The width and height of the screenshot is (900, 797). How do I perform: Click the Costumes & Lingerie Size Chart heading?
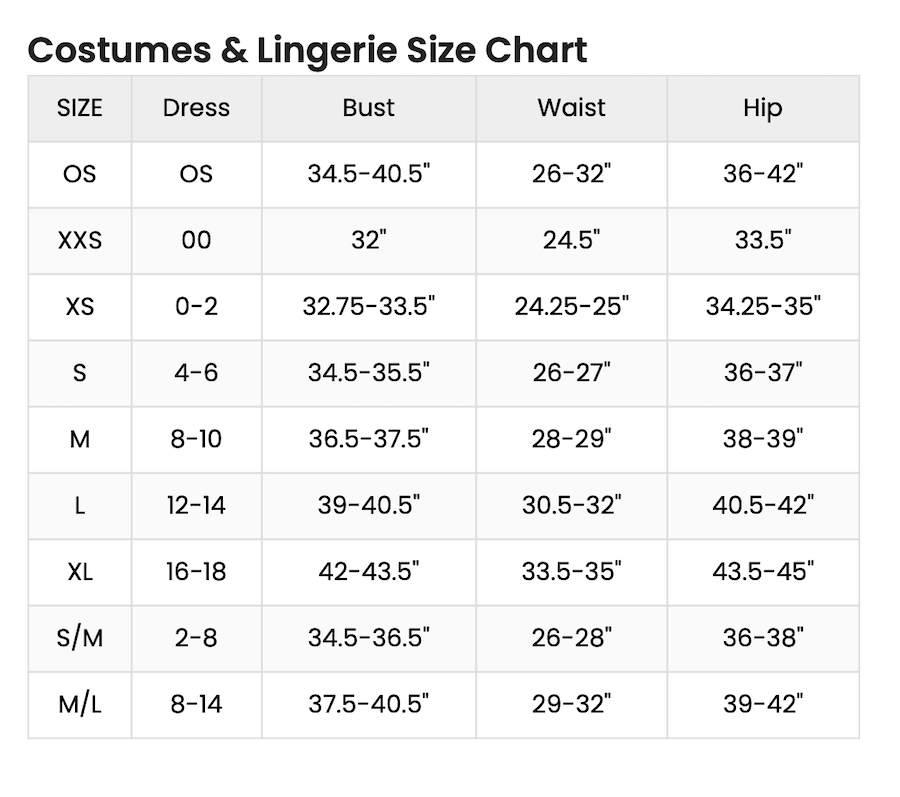pos(307,49)
